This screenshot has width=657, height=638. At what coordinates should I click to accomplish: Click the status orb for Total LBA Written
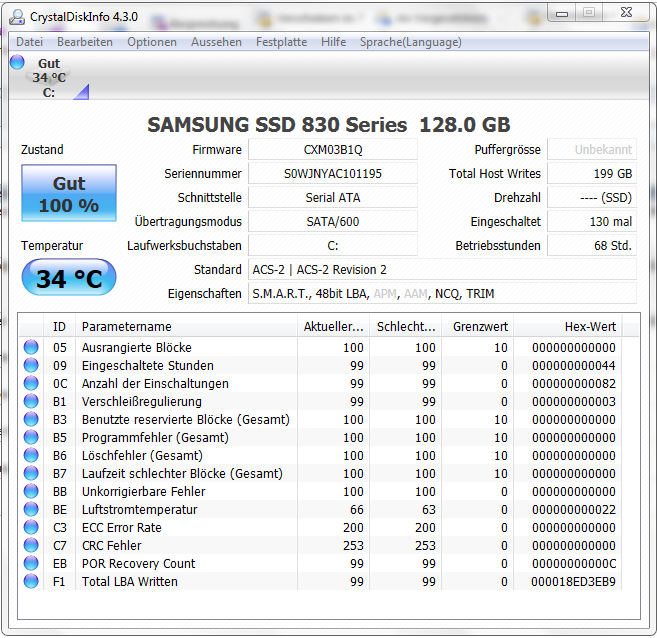click(x=31, y=581)
